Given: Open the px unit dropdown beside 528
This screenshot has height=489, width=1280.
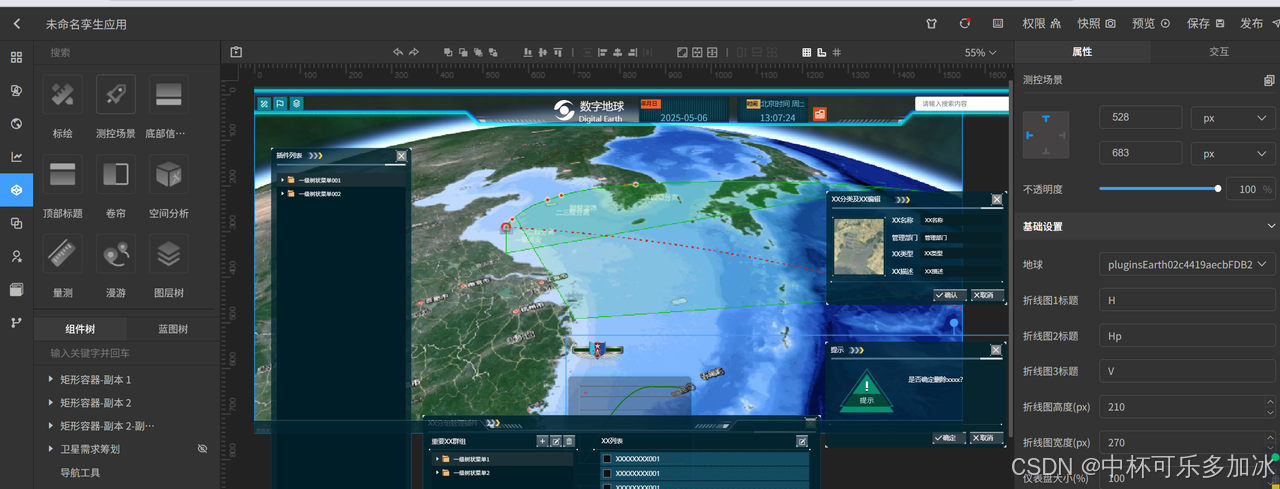Looking at the screenshot, I should tap(1233, 118).
